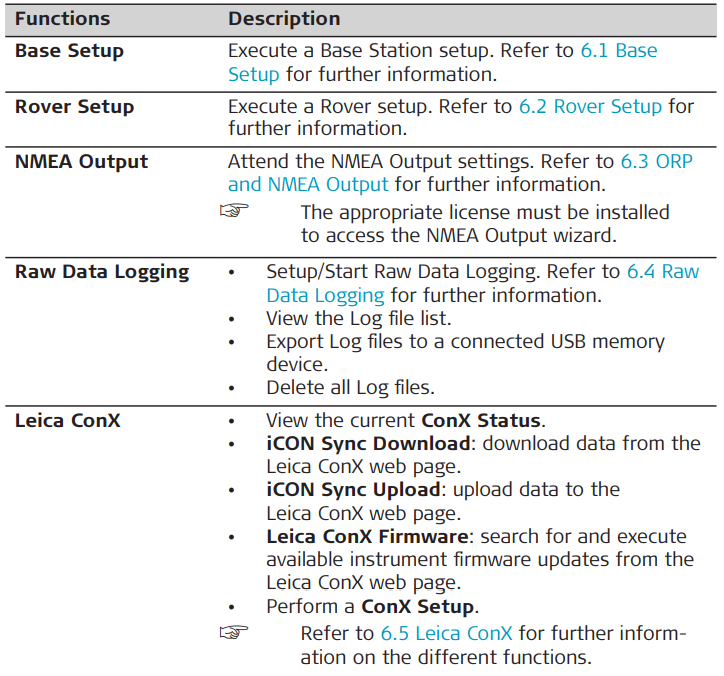Click the bold ConX Setup text
724x676 pixels.
[x=419, y=607]
